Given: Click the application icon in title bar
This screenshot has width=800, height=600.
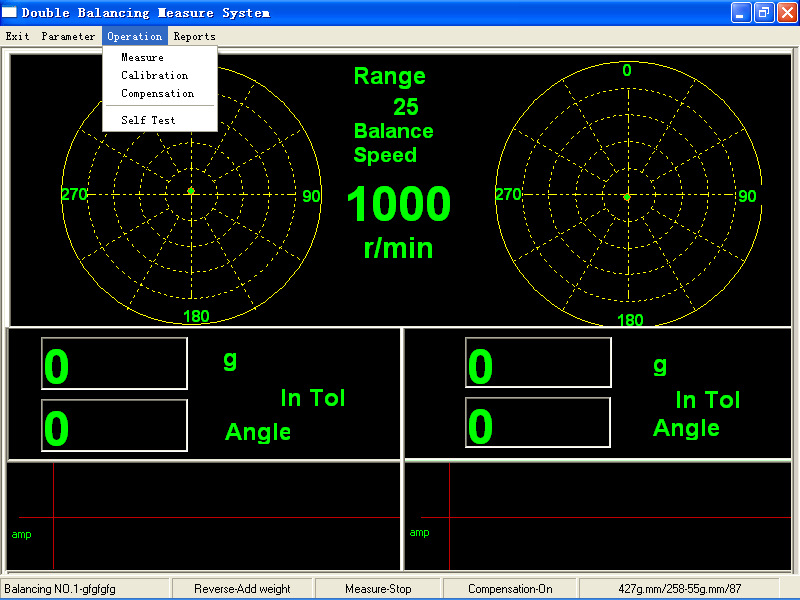Looking at the screenshot, I should pyautogui.click(x=10, y=13).
